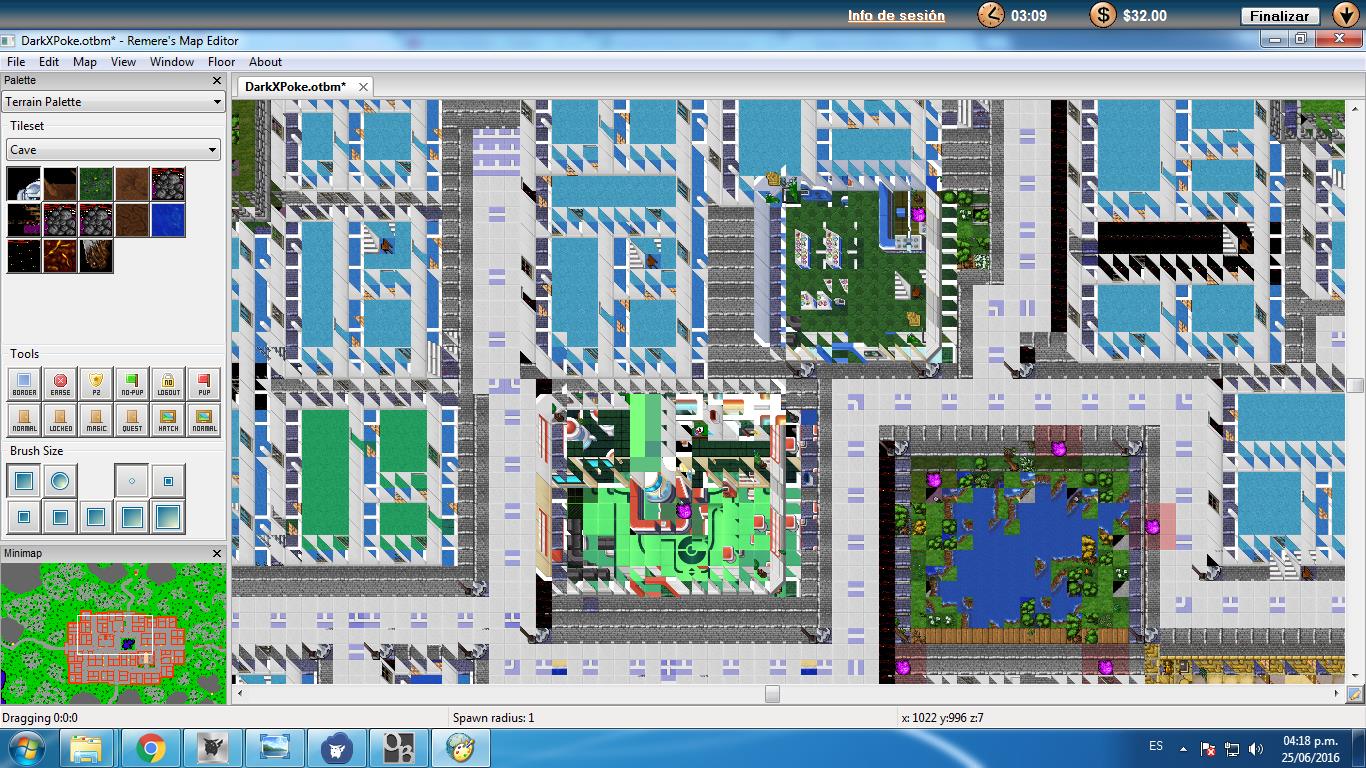Close the Minimap panel
Image resolution: width=1366 pixels, height=768 pixels.
(x=217, y=553)
